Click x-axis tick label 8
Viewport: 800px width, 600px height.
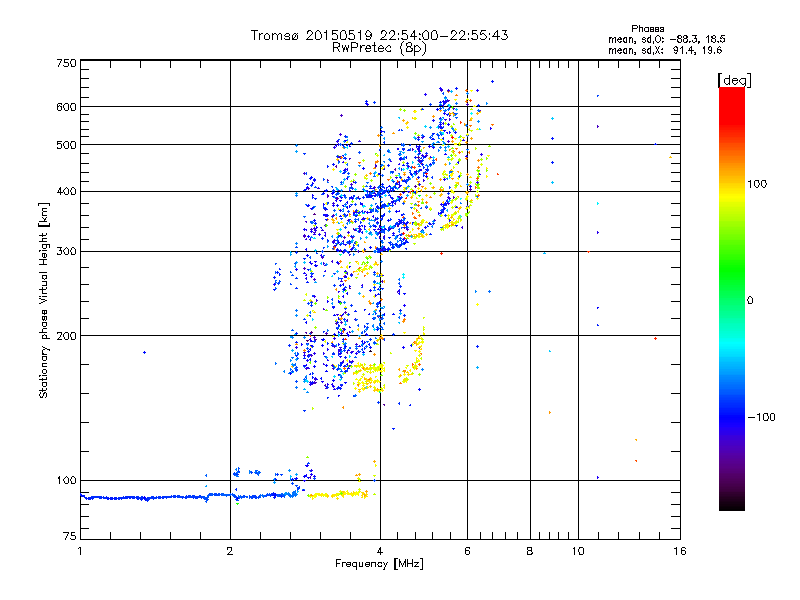[x=530, y=551]
